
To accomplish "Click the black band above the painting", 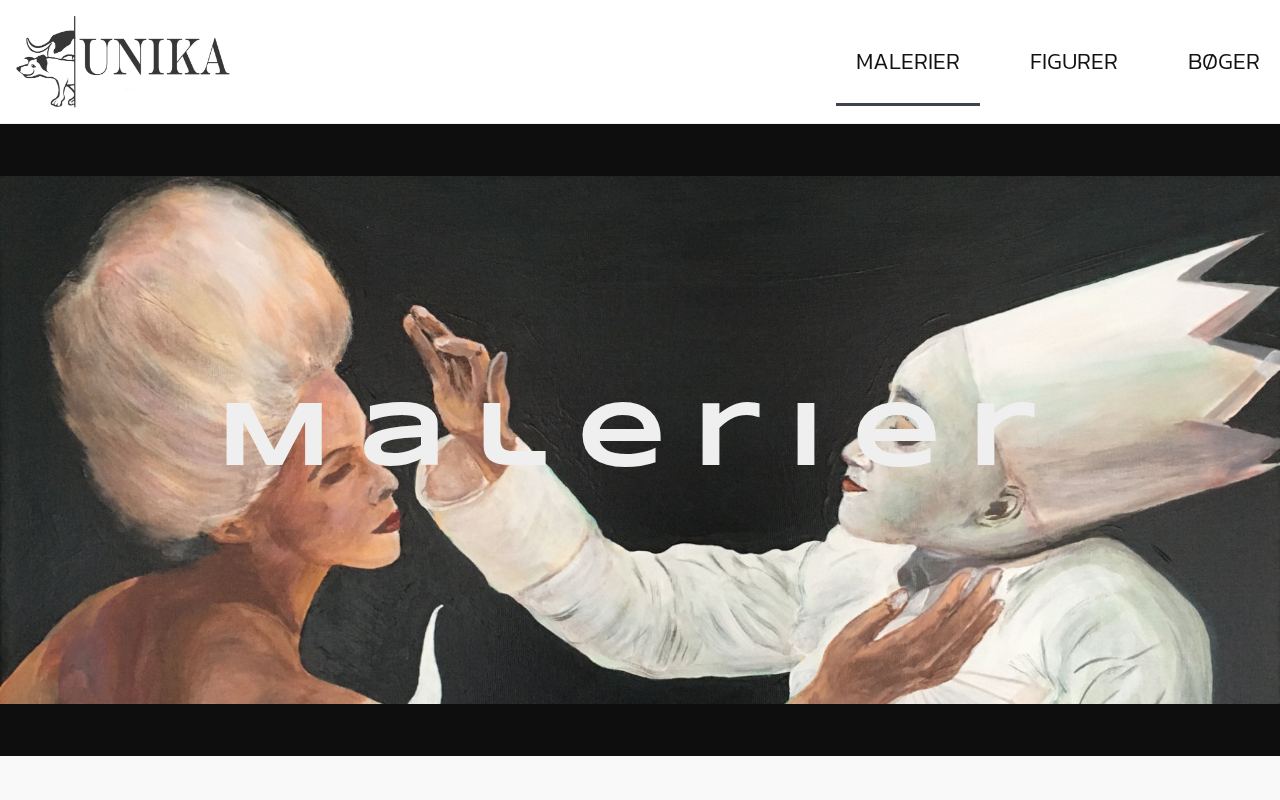I will pyautogui.click(x=640, y=150).
